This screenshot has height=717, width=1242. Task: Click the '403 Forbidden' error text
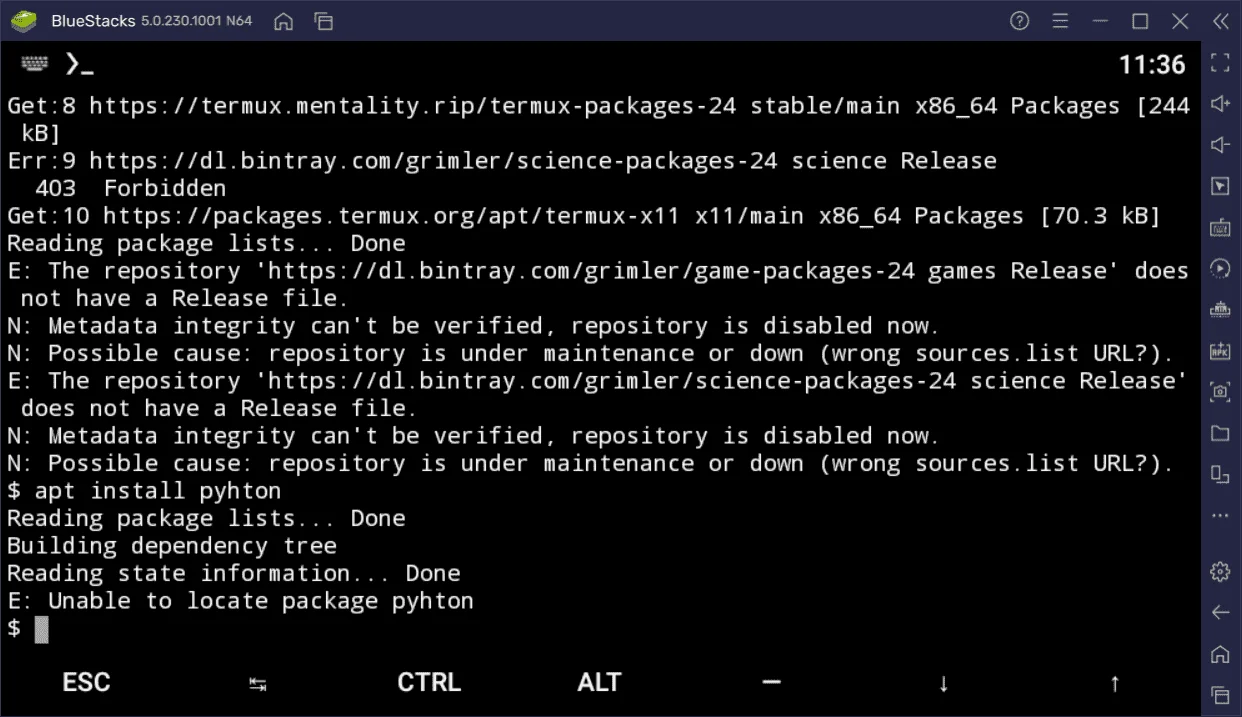tap(130, 188)
